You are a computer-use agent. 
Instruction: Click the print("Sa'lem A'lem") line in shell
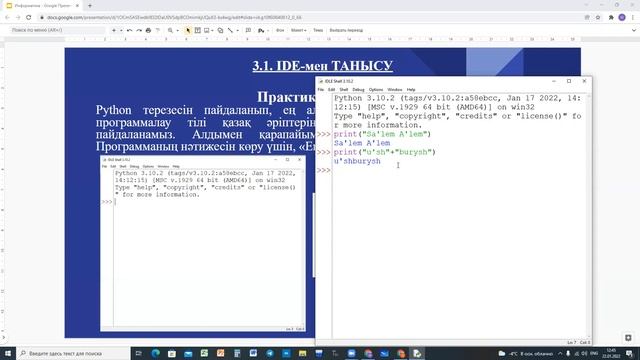pos(382,134)
